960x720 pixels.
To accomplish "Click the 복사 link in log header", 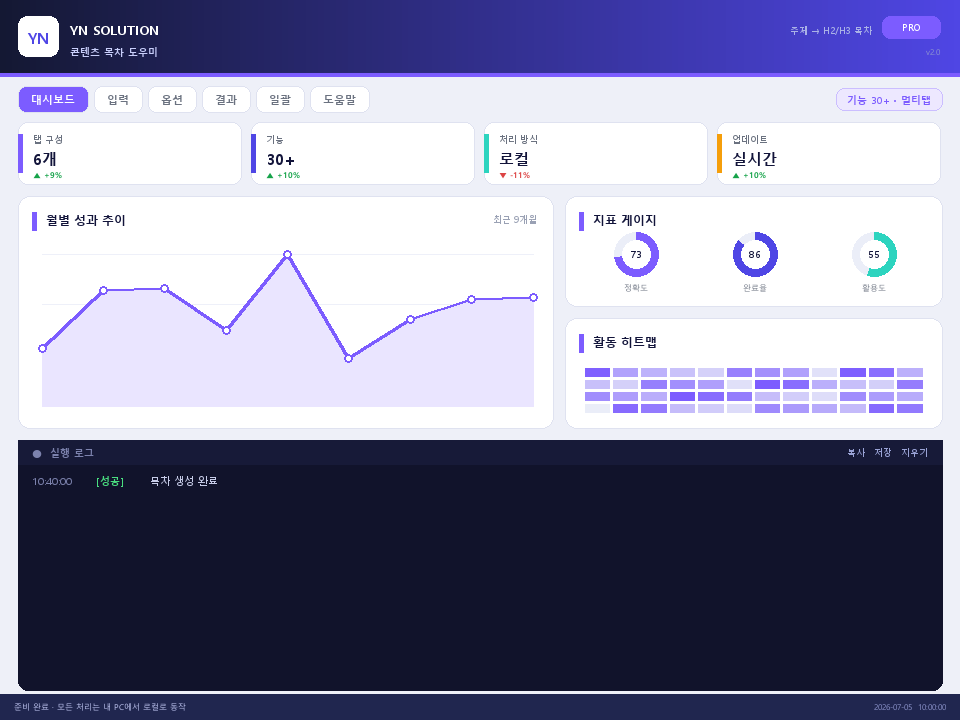I will pos(856,452).
